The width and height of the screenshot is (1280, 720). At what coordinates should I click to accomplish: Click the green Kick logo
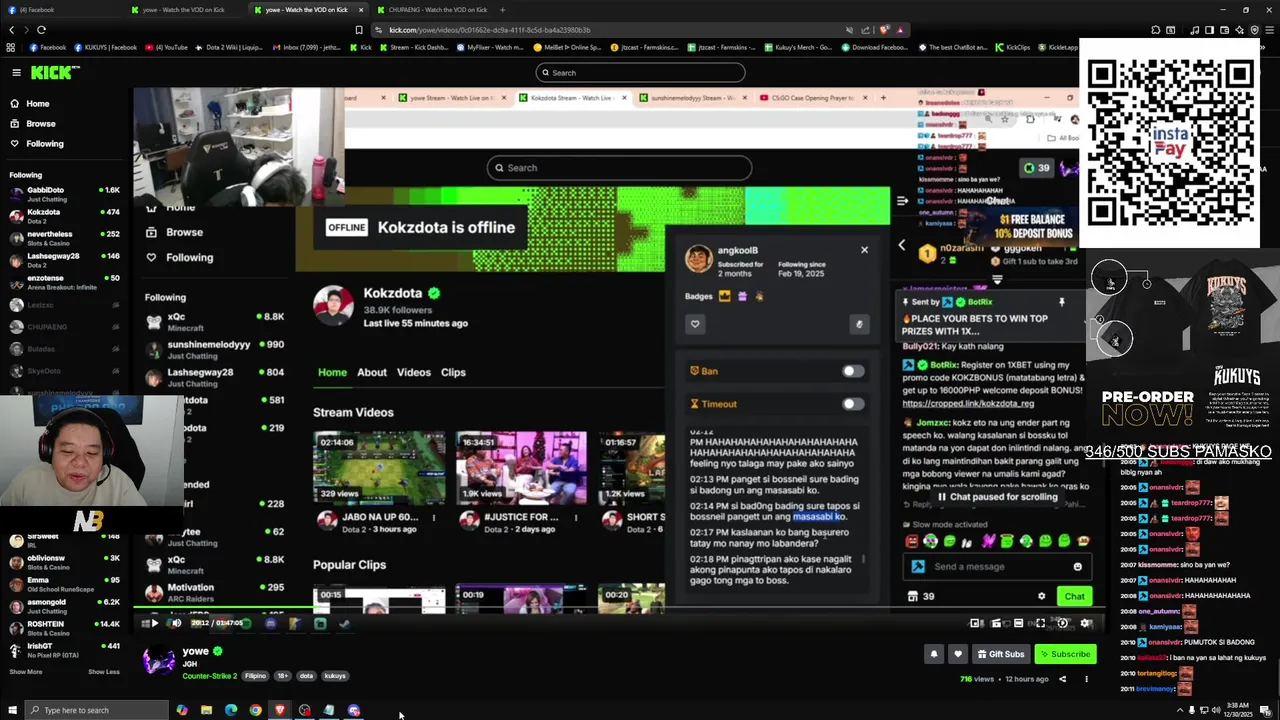point(53,72)
